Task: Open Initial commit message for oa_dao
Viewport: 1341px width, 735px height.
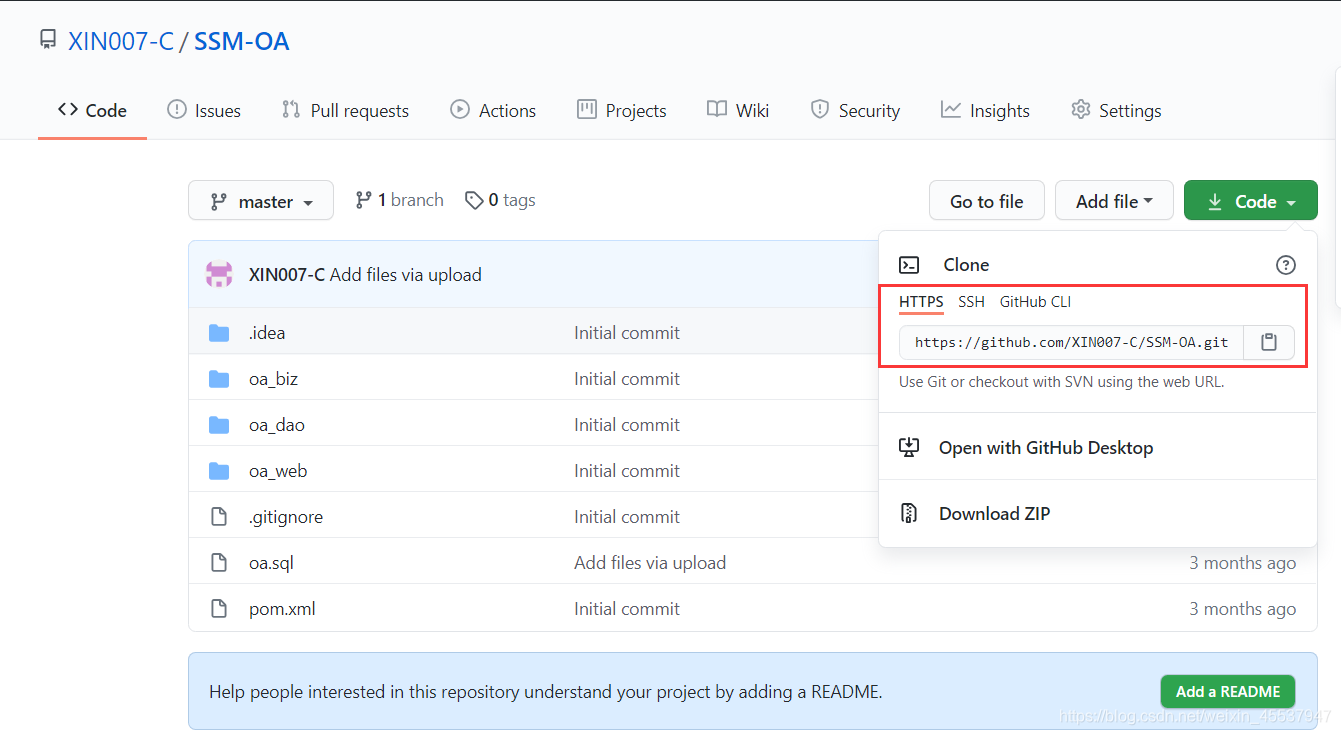Action: pos(627,425)
